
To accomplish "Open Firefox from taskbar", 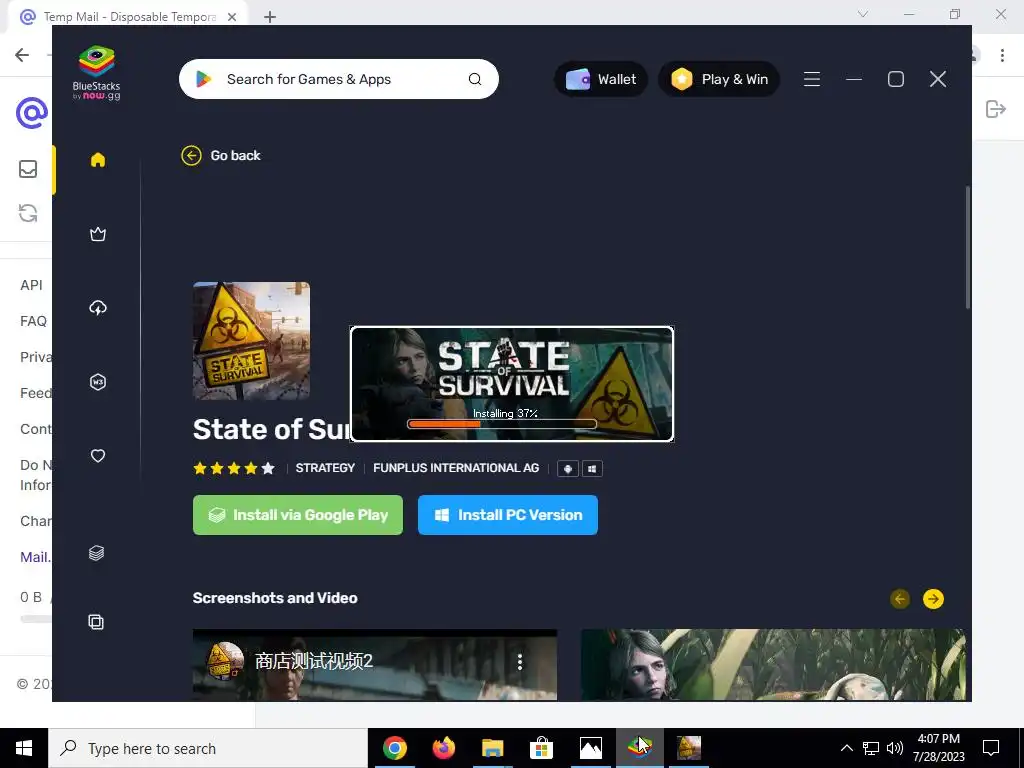I will tap(444, 748).
